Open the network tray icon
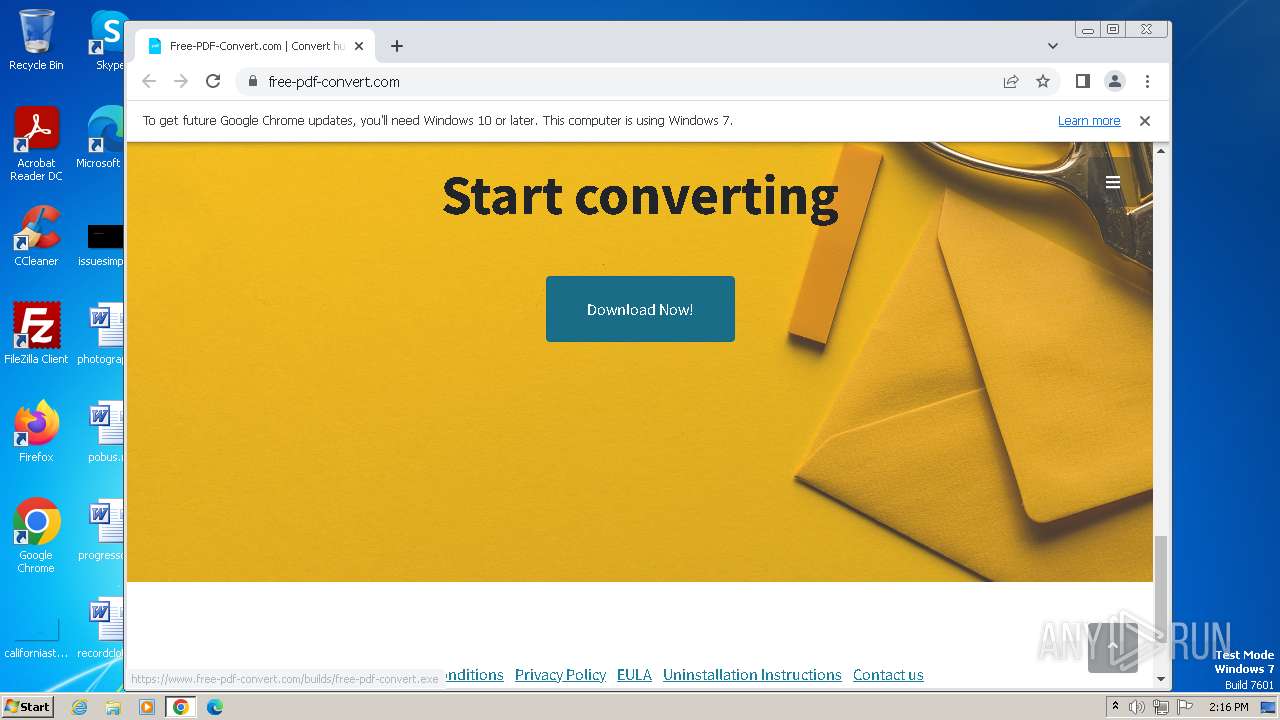Screen dimensions: 1280x720 coord(1160,706)
